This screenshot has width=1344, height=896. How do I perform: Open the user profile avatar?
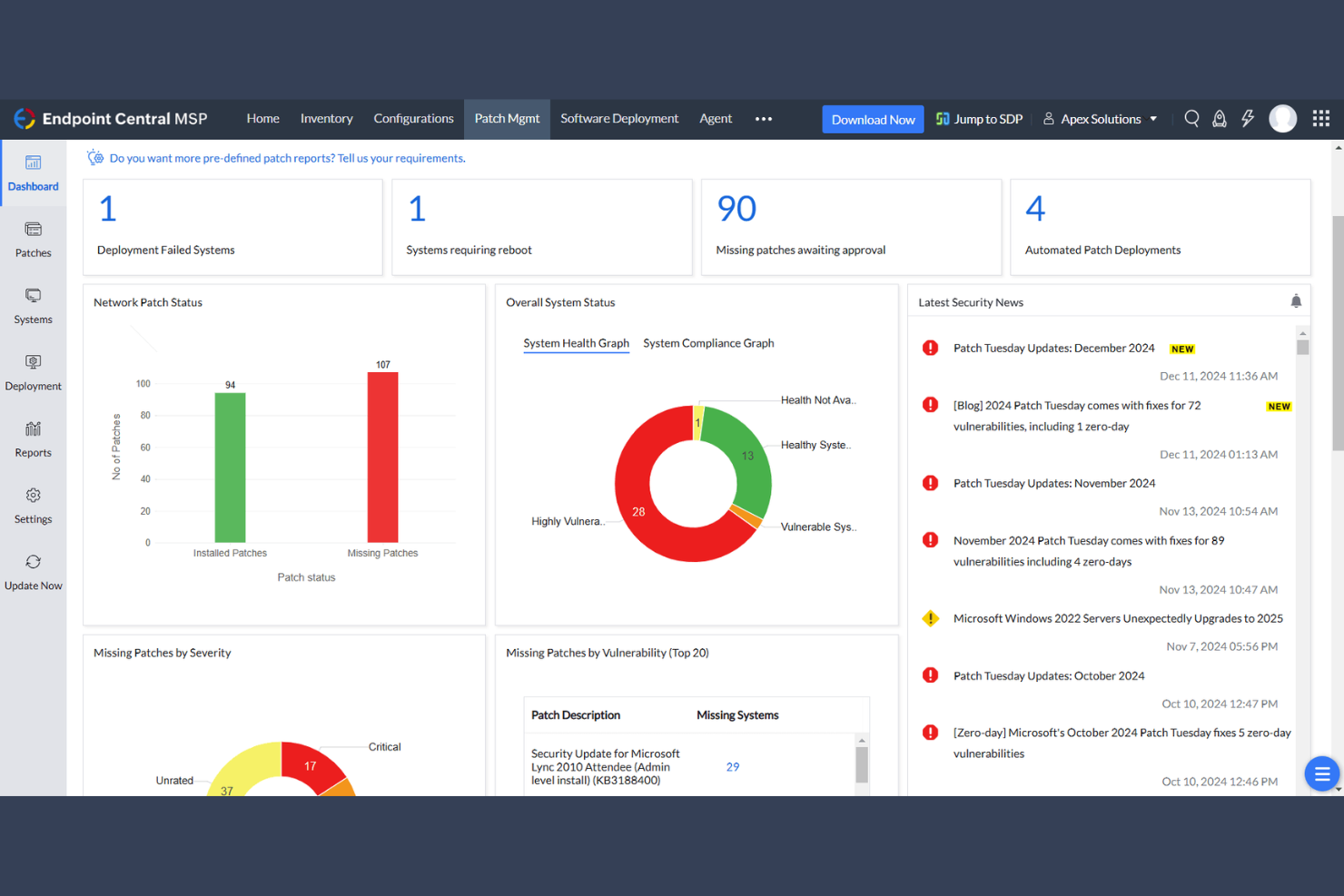tap(1282, 119)
